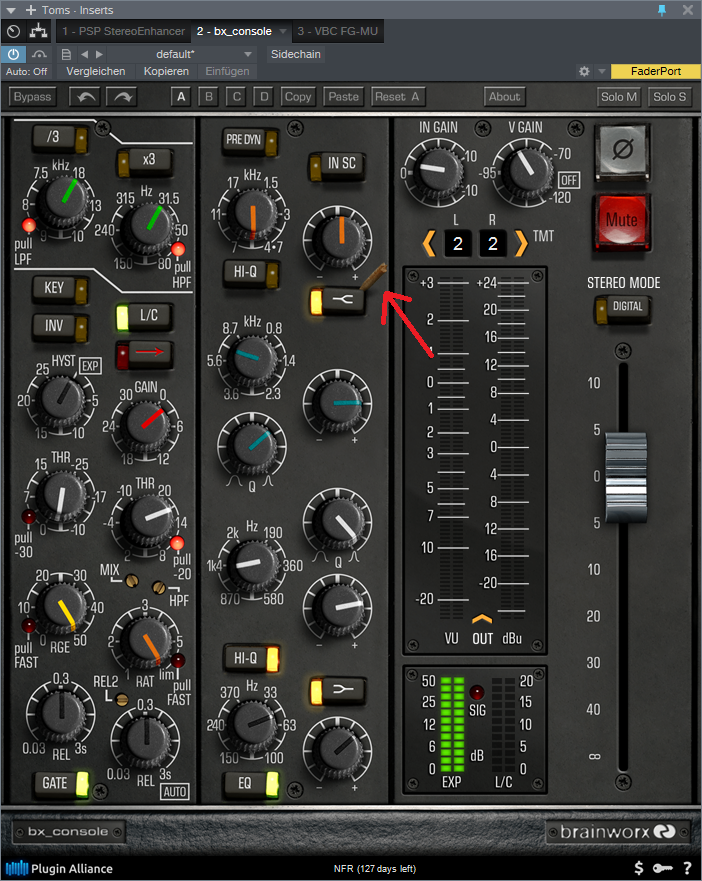Toggle the upper HI-Q switch
The height and width of the screenshot is (881, 702).
pyautogui.click(x=250, y=272)
